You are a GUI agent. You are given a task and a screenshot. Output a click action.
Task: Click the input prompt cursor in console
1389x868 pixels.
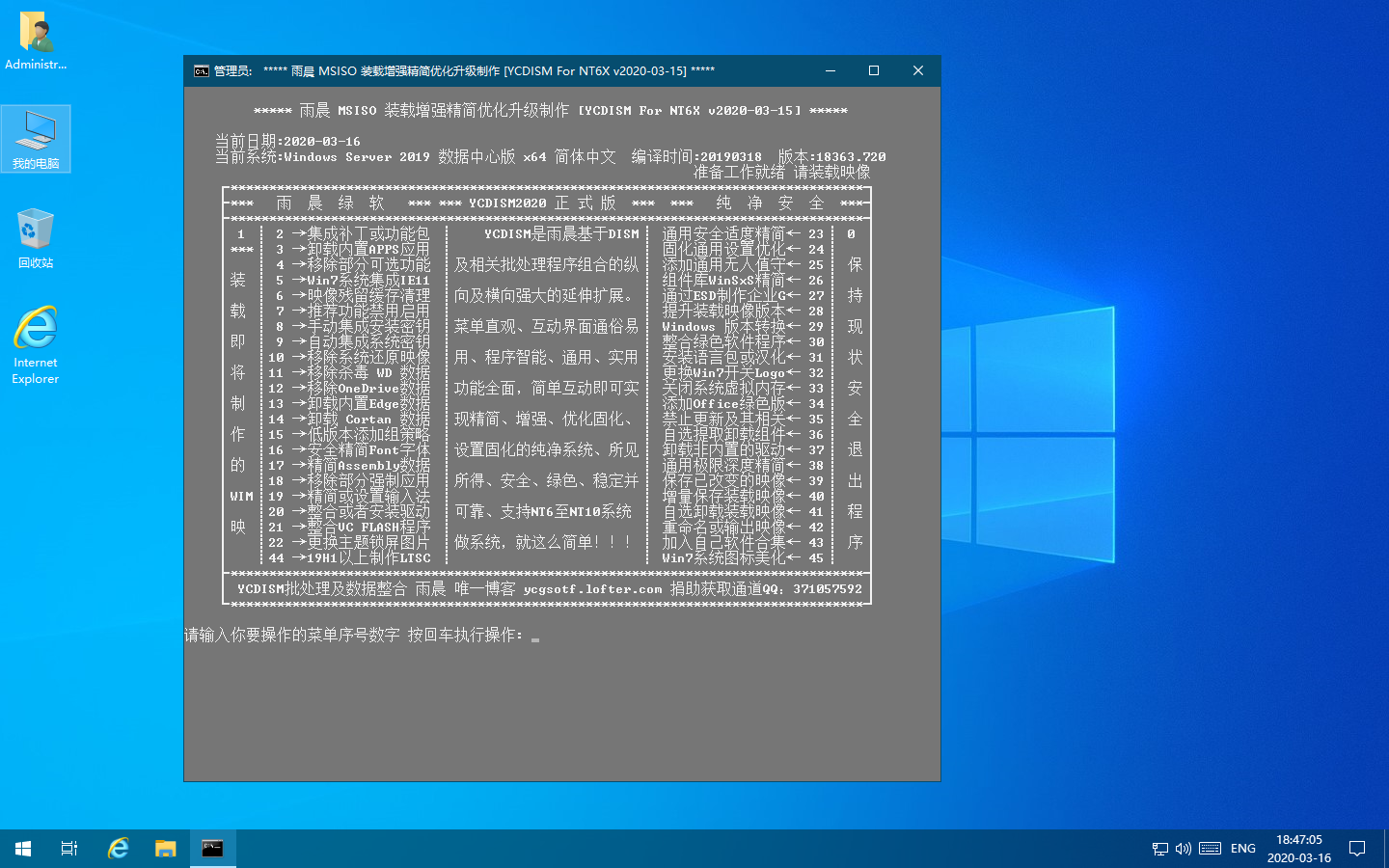535,637
